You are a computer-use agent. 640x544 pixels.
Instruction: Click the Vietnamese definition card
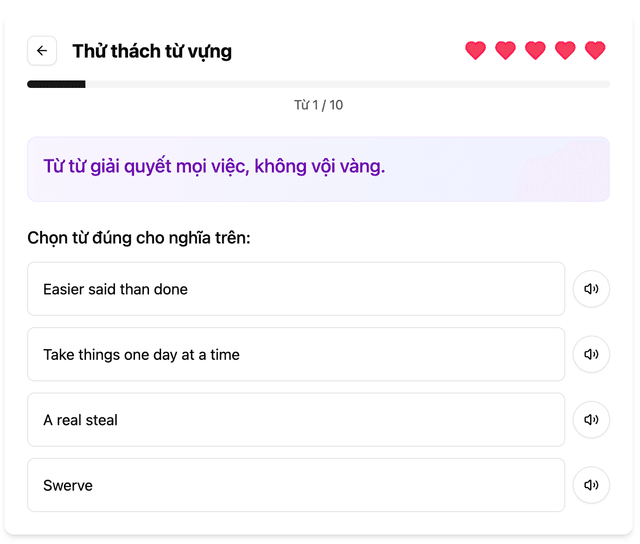(318, 169)
